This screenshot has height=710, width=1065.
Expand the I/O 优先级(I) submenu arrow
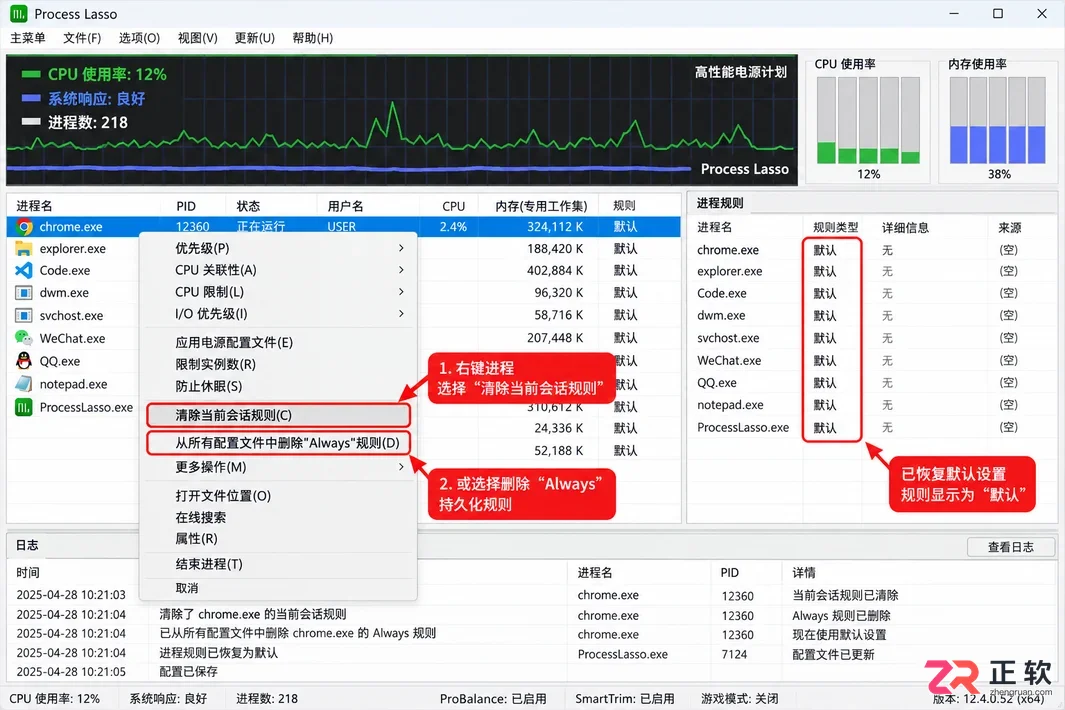tap(401, 314)
